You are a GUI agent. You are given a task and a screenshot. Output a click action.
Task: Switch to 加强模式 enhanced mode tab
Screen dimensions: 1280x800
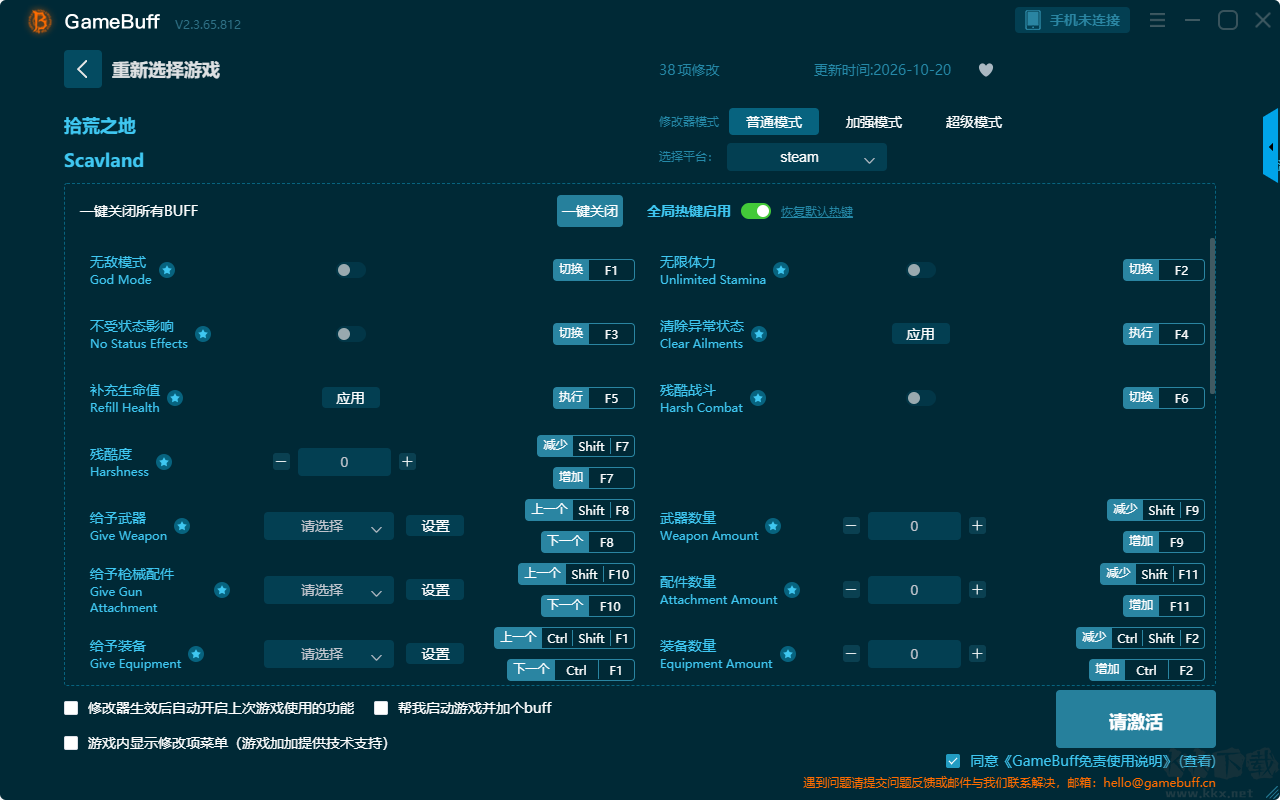874,122
